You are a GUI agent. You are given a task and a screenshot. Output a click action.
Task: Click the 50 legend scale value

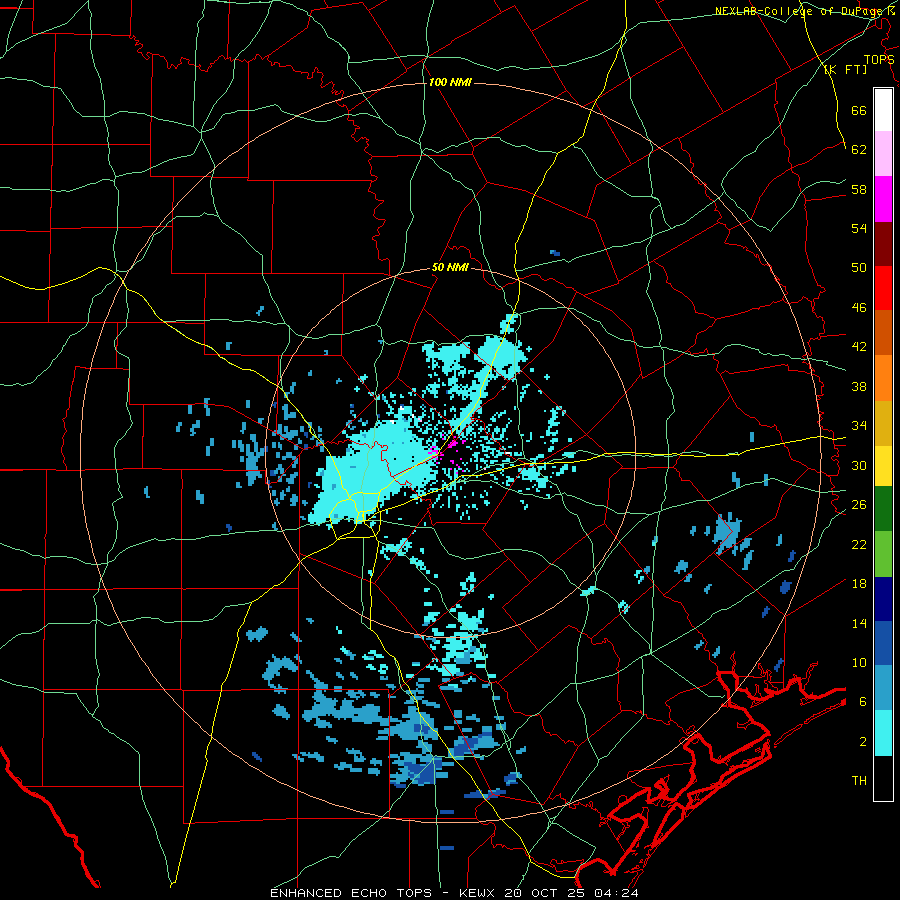pyautogui.click(x=859, y=268)
